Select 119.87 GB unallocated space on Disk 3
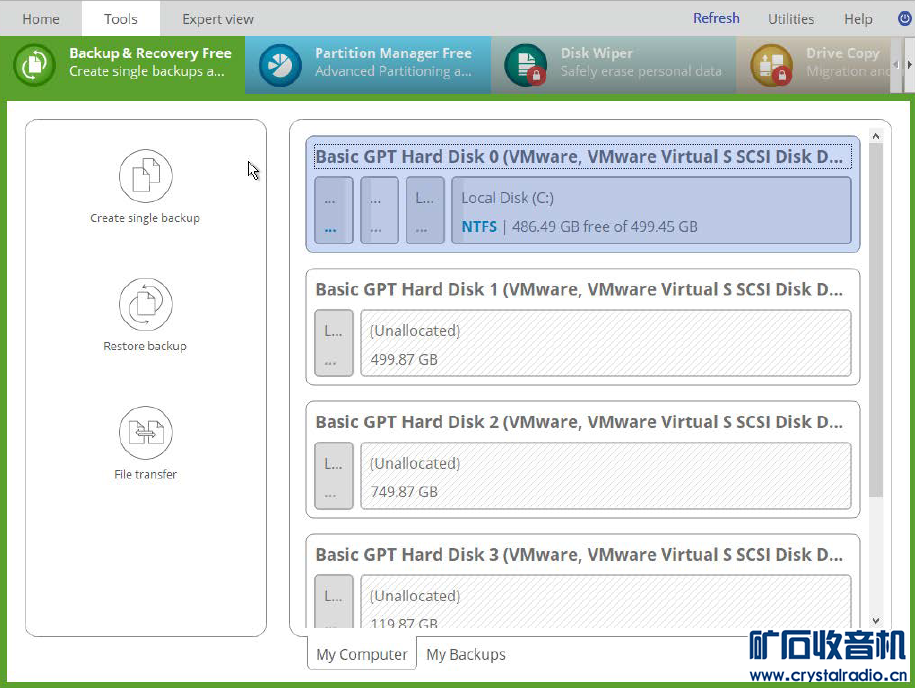The height and width of the screenshot is (688, 915). click(606, 601)
